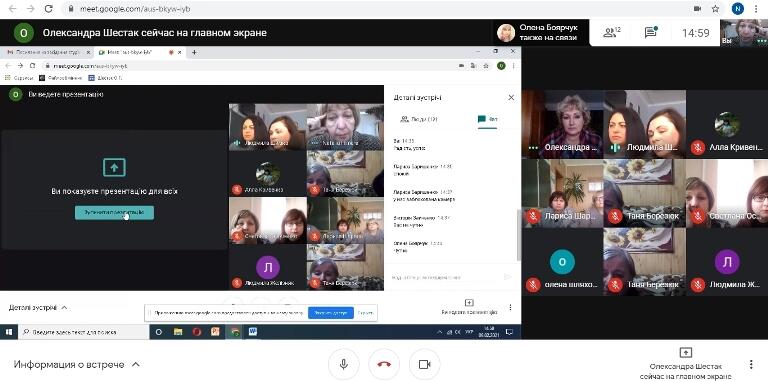Click the camera permission icon in the address bar

coord(697,9)
